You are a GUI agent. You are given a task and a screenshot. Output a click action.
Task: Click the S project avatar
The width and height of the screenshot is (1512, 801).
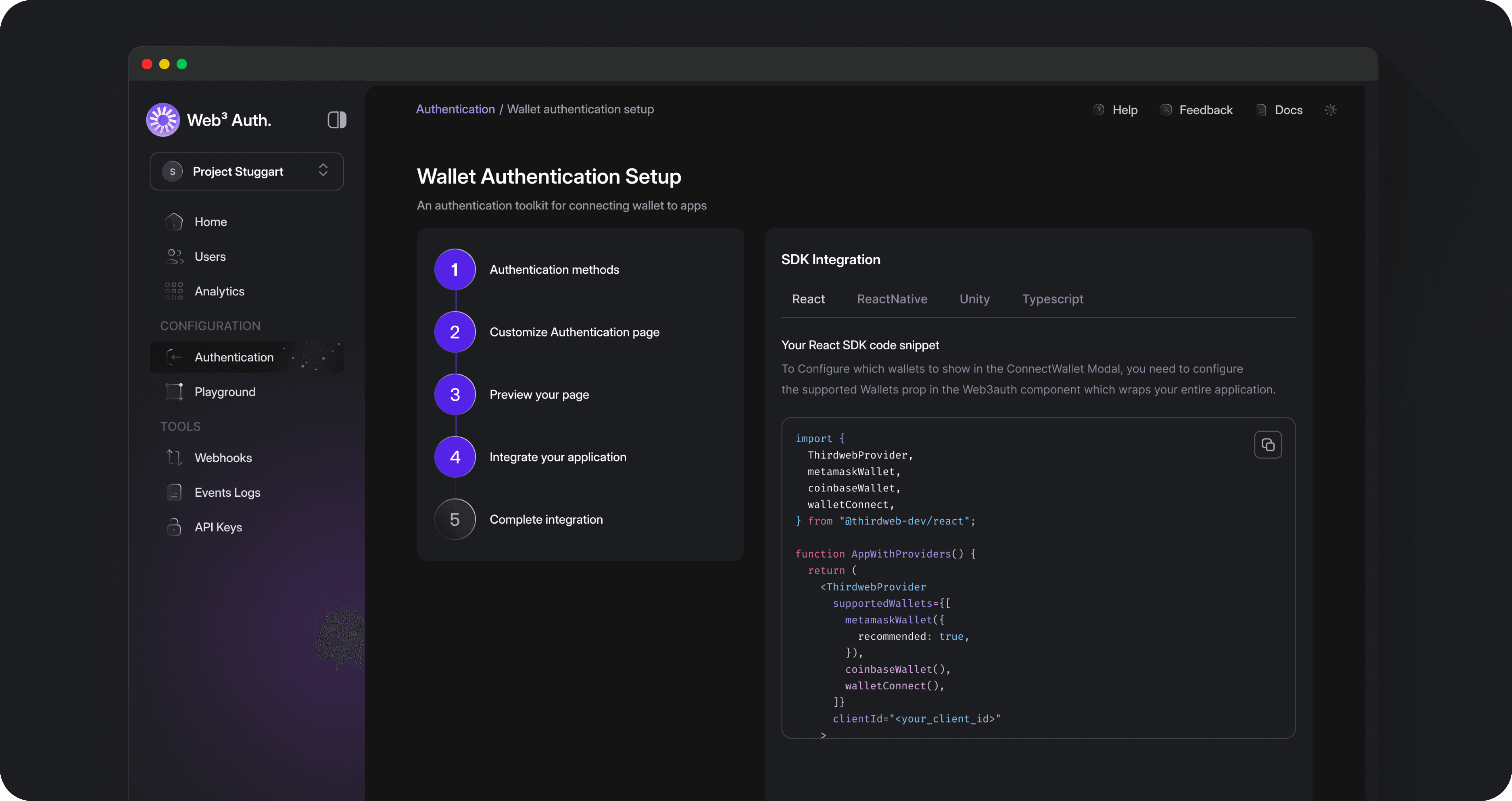click(172, 171)
